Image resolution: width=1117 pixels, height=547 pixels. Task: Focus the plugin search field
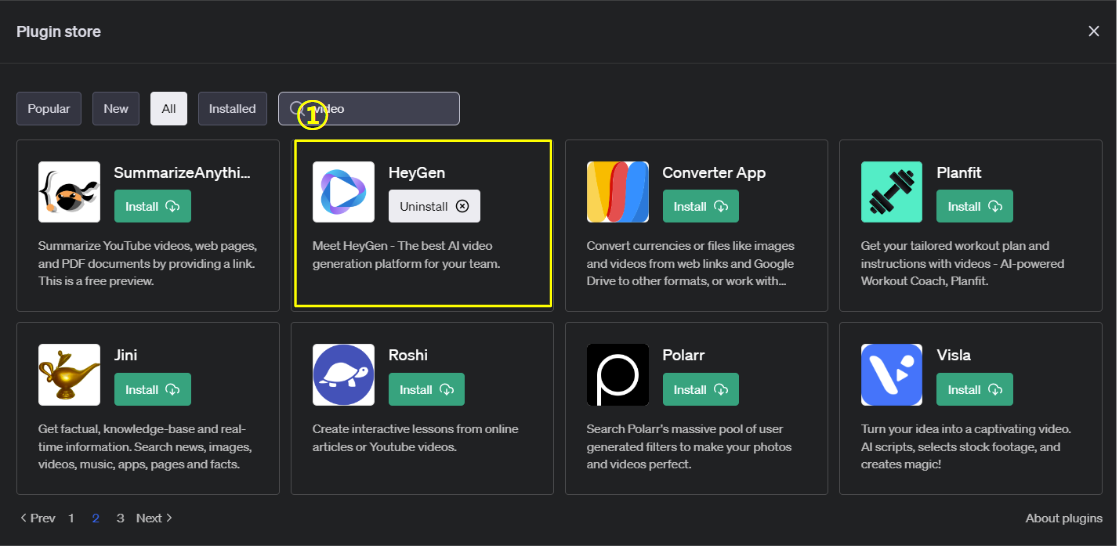(369, 109)
